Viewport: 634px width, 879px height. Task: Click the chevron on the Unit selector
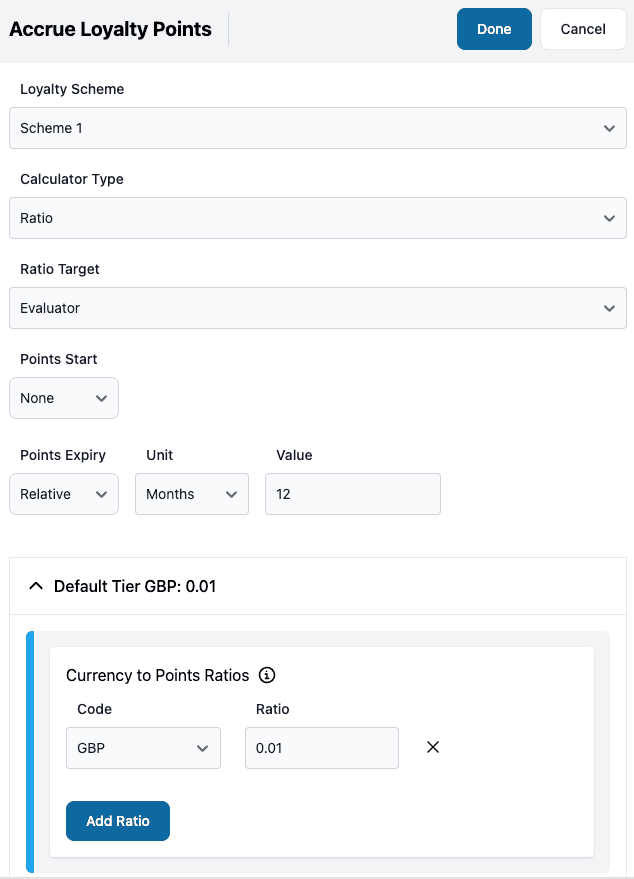pos(232,494)
